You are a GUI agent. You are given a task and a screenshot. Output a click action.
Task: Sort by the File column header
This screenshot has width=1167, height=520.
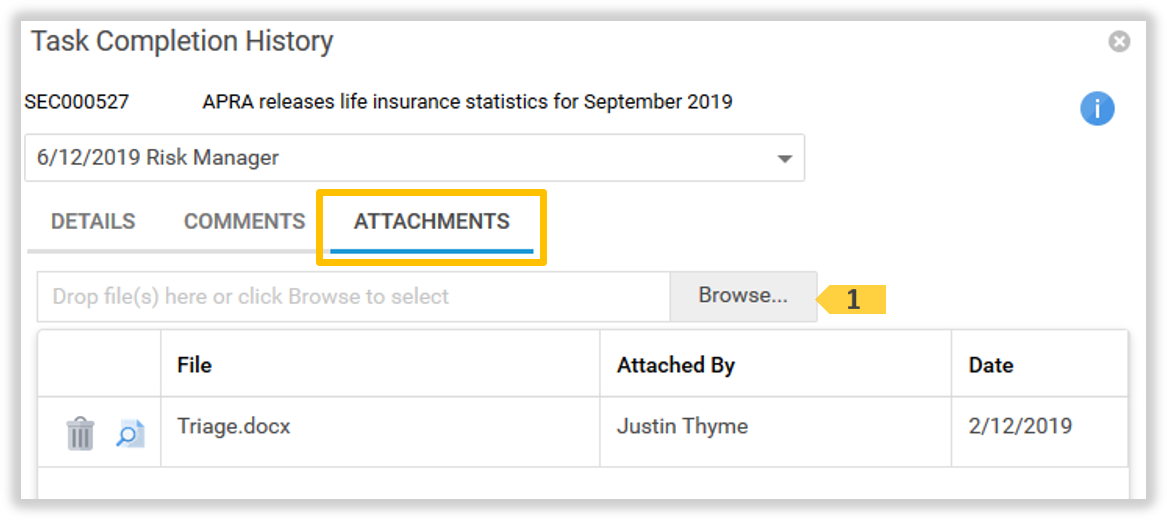pyautogui.click(x=194, y=365)
